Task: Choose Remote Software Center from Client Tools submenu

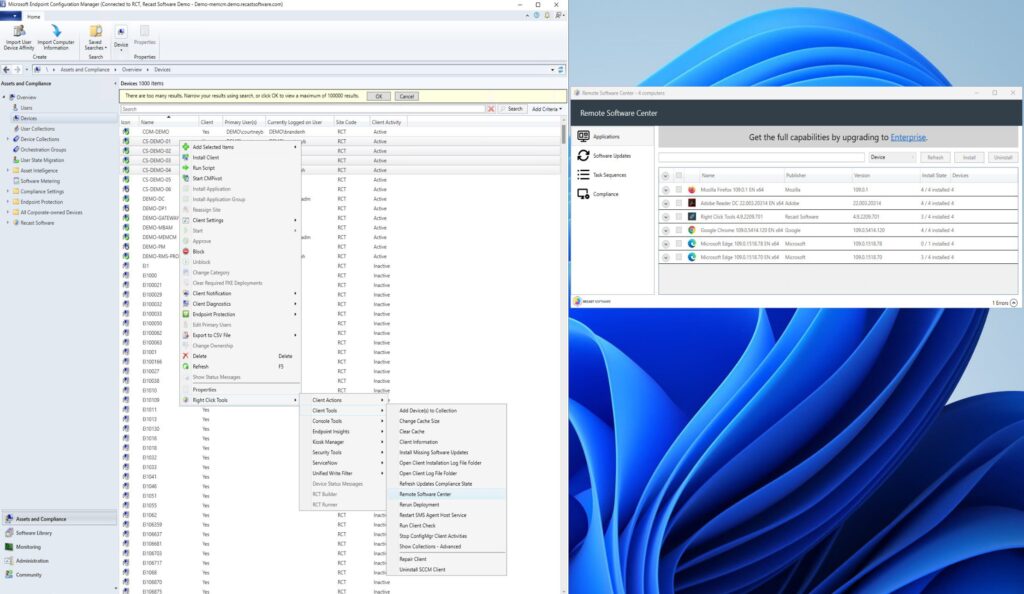Action: tap(425, 494)
